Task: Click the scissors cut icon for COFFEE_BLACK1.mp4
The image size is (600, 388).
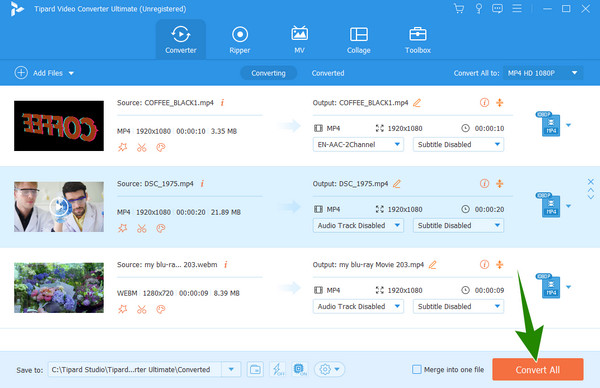Action: [x=142, y=147]
